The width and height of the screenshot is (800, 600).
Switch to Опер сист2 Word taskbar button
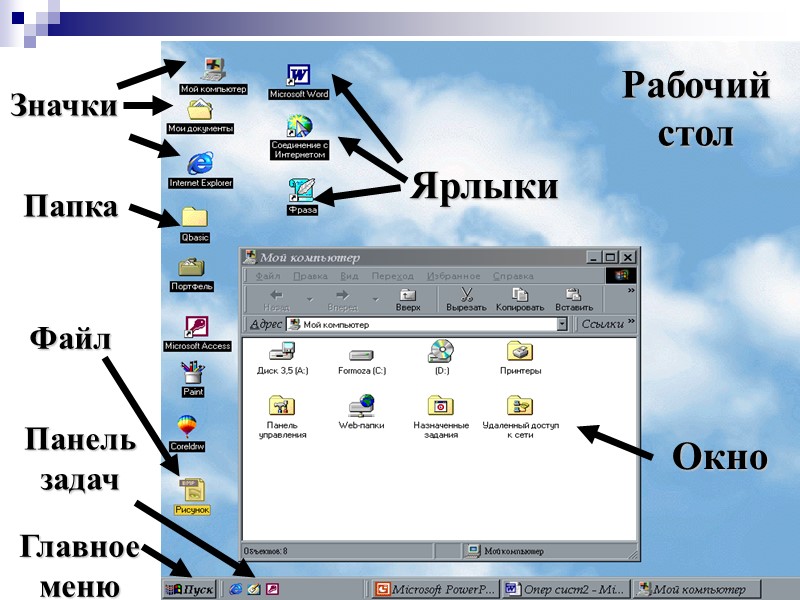(x=566, y=589)
